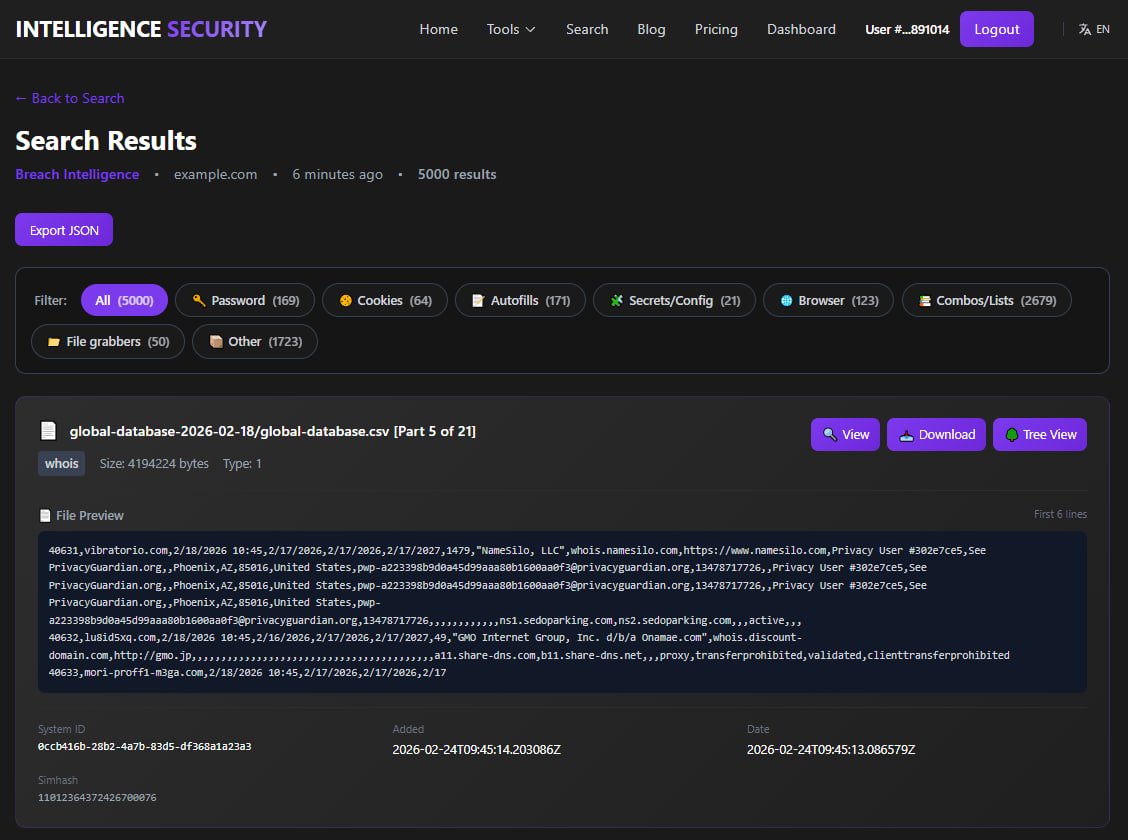This screenshot has width=1128, height=840.
Task: Select the magnifier icon on the View button
Action: point(827,434)
